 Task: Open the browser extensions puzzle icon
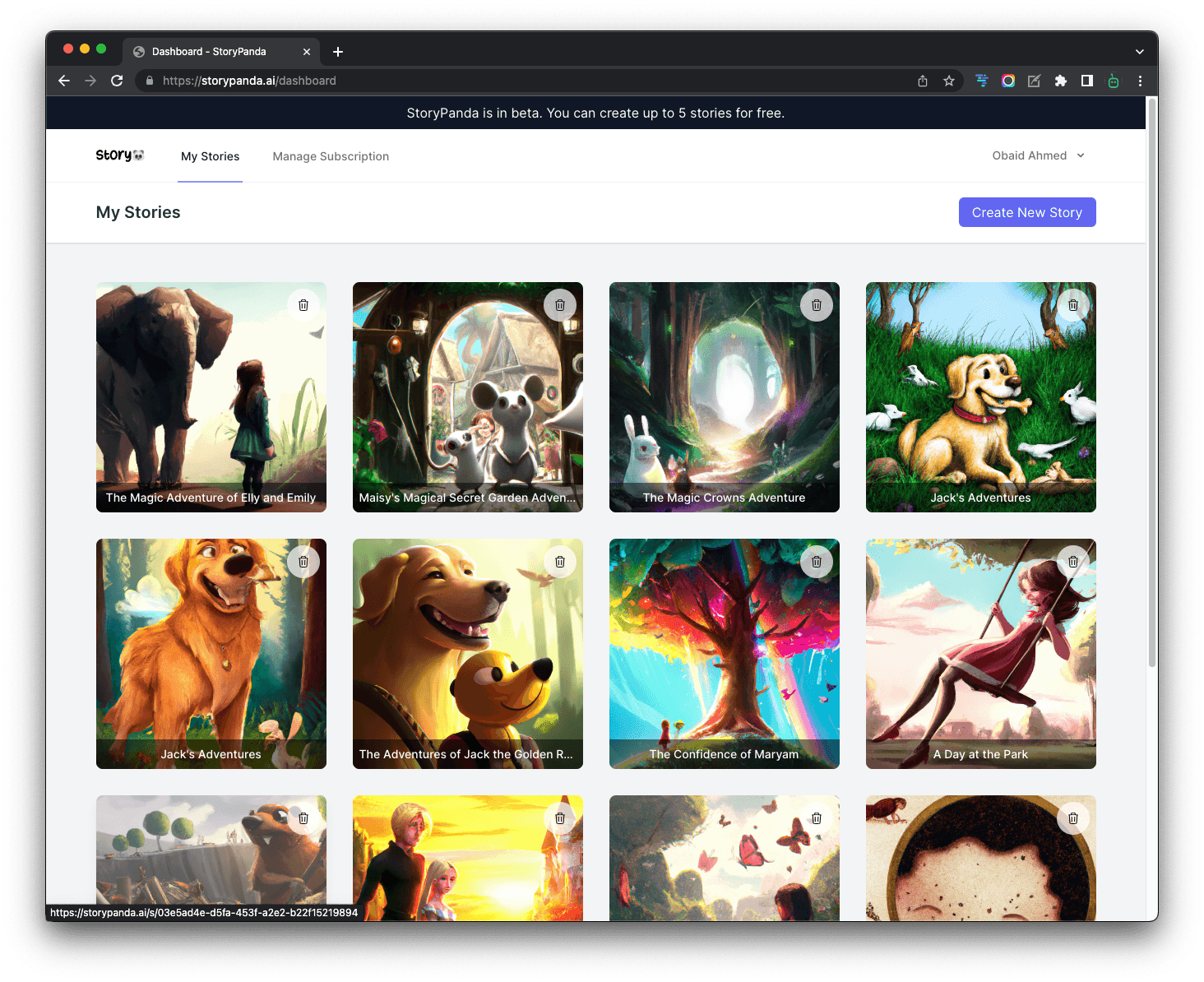click(1061, 81)
